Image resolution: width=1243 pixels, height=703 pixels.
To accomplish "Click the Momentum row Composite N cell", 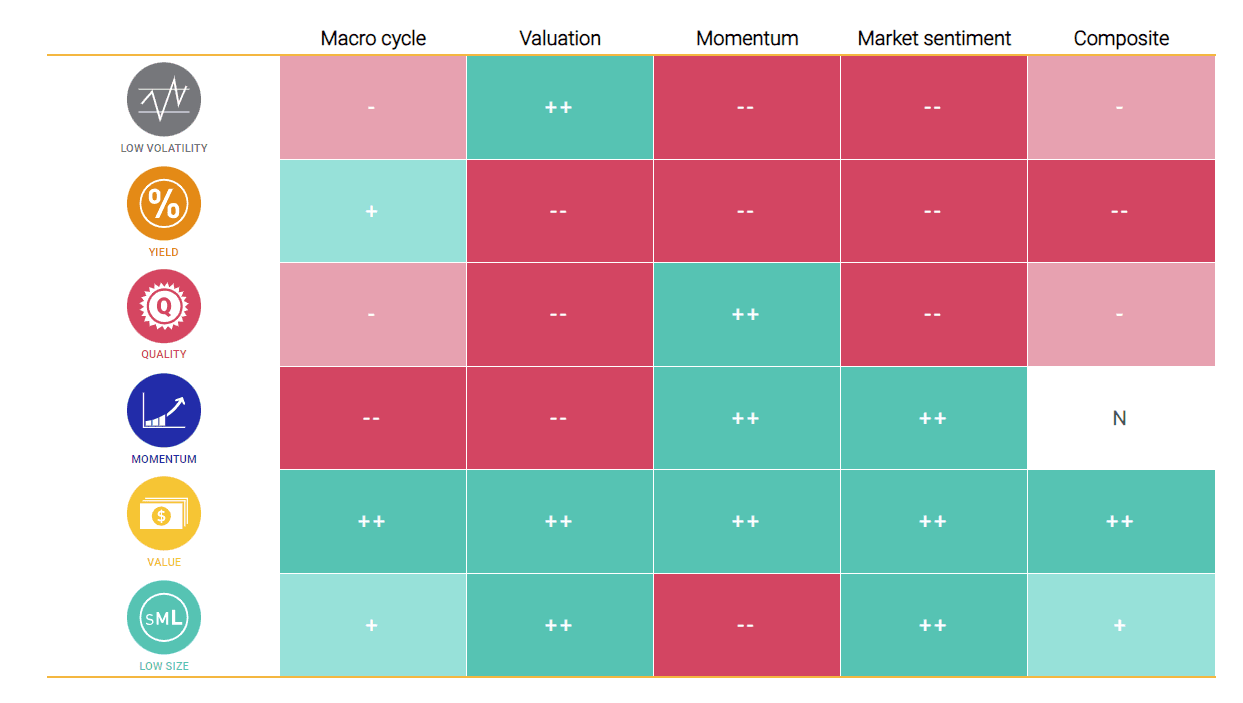I will pyautogui.click(x=1121, y=418).
